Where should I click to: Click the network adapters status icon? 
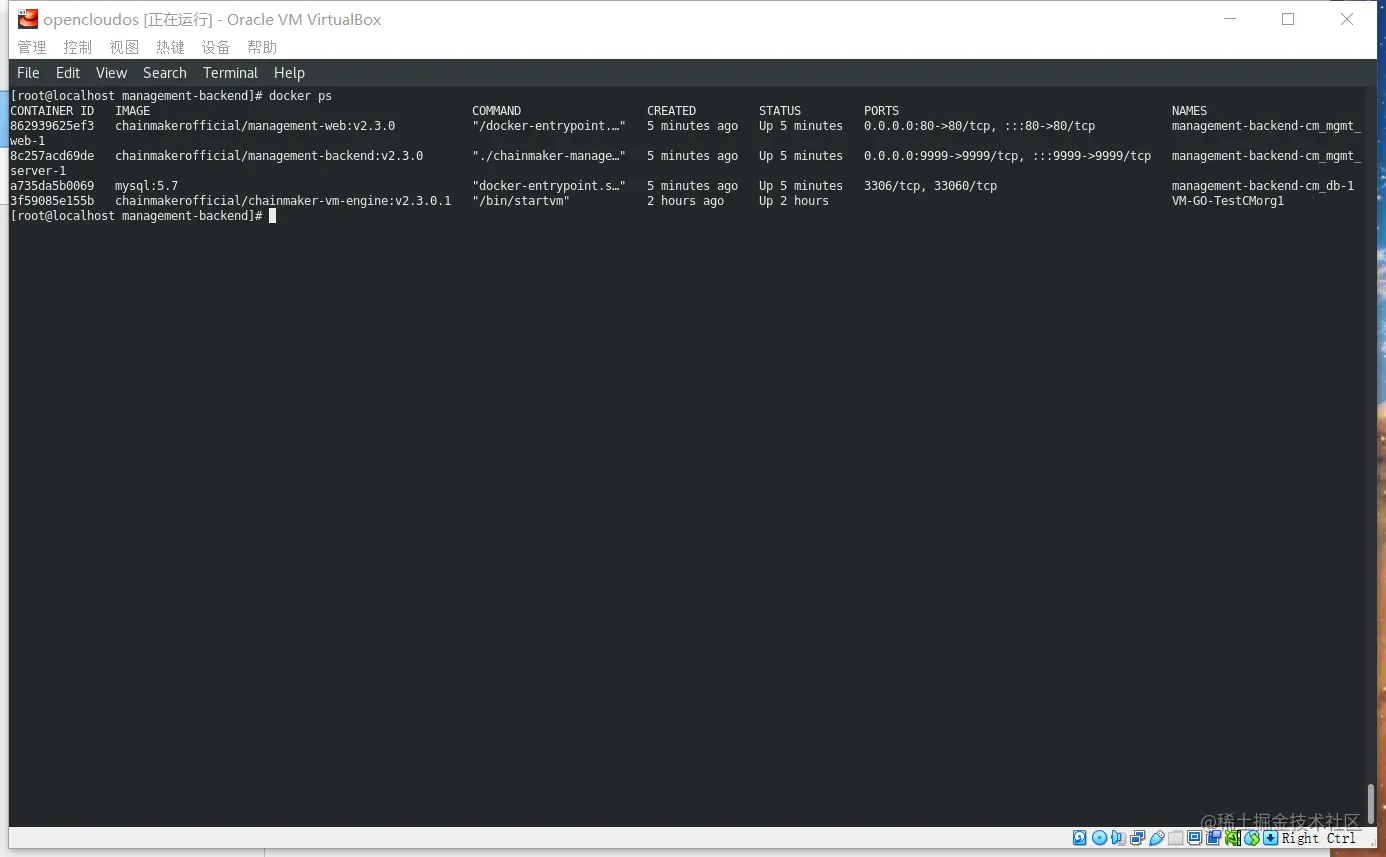[x=1138, y=838]
